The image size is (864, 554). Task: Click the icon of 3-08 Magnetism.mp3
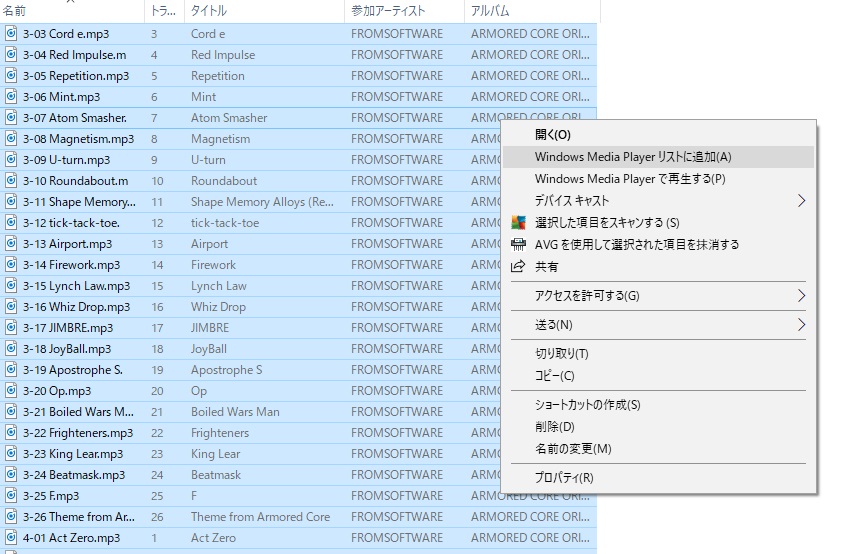(x=10, y=138)
